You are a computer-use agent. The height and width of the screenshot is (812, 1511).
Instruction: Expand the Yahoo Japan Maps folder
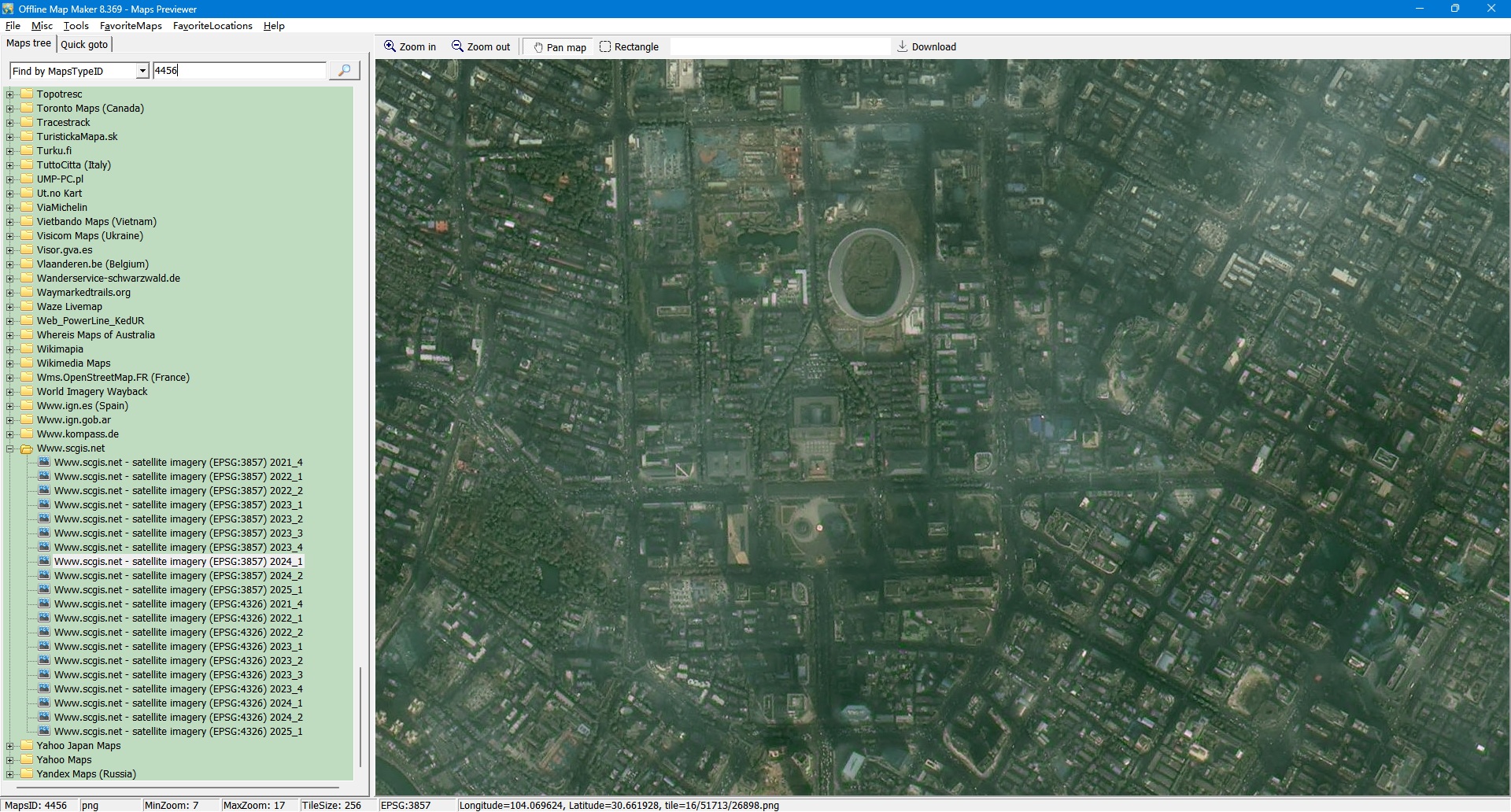(x=10, y=746)
